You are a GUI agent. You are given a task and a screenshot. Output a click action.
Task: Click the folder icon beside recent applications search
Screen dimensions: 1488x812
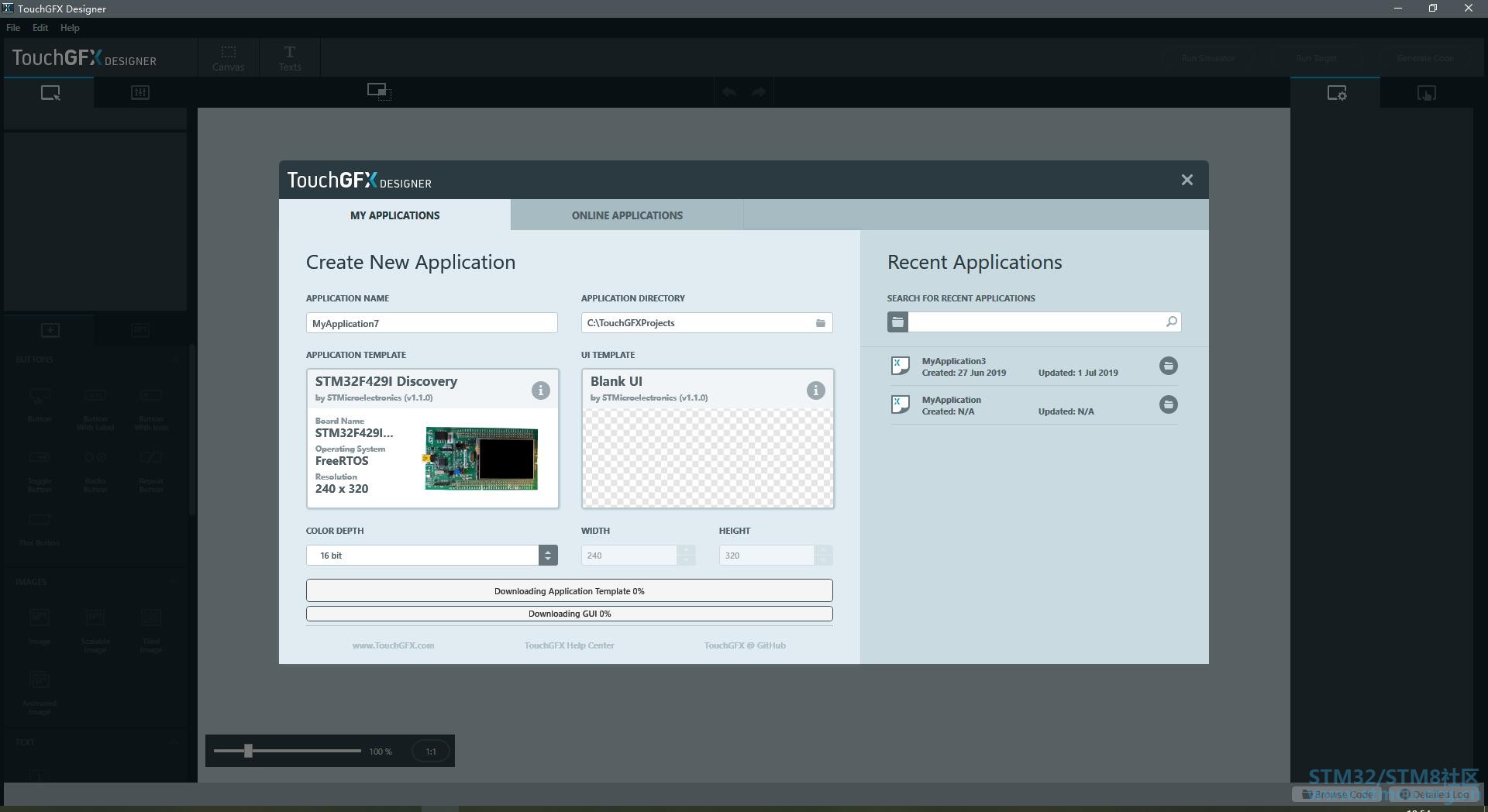tap(897, 322)
